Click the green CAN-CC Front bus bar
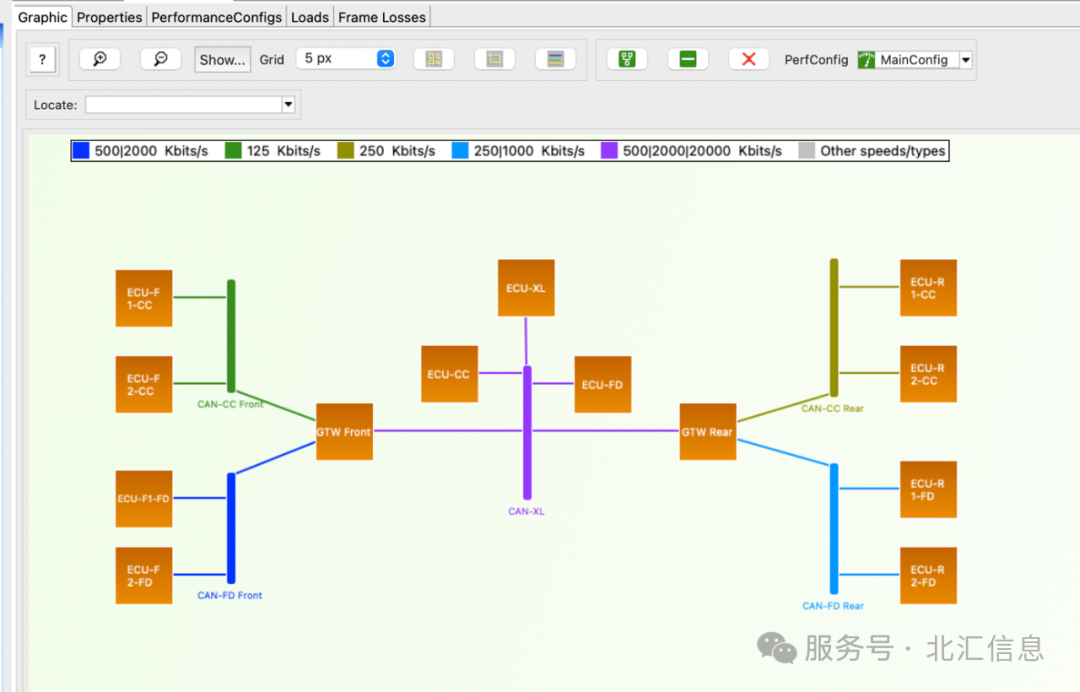This screenshot has width=1080, height=692. click(231, 336)
